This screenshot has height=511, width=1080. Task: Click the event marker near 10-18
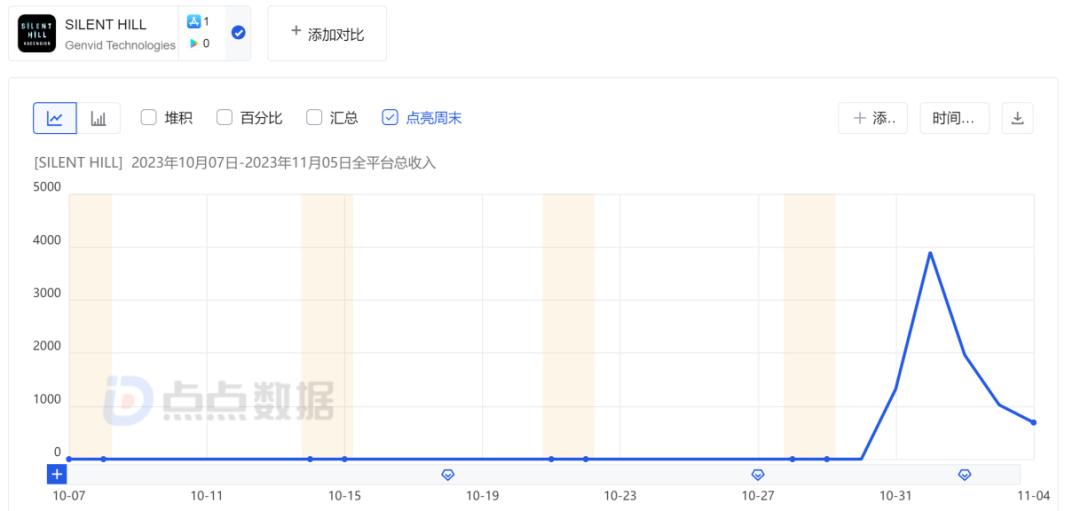(x=448, y=474)
